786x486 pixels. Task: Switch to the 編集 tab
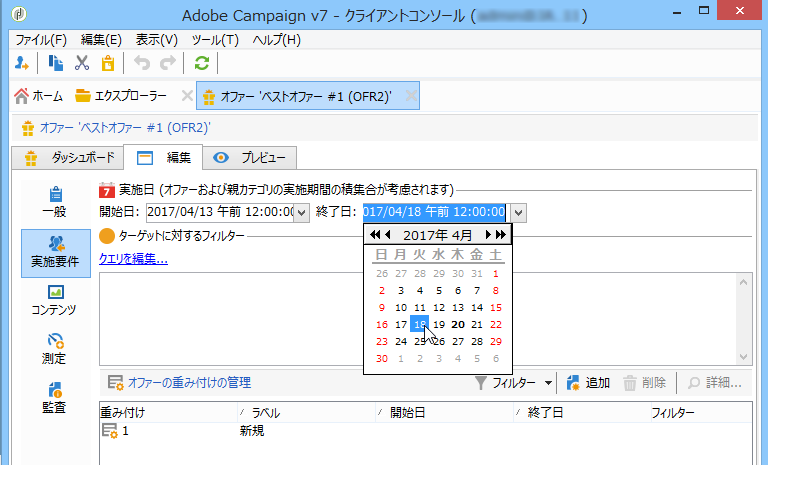(x=163, y=158)
